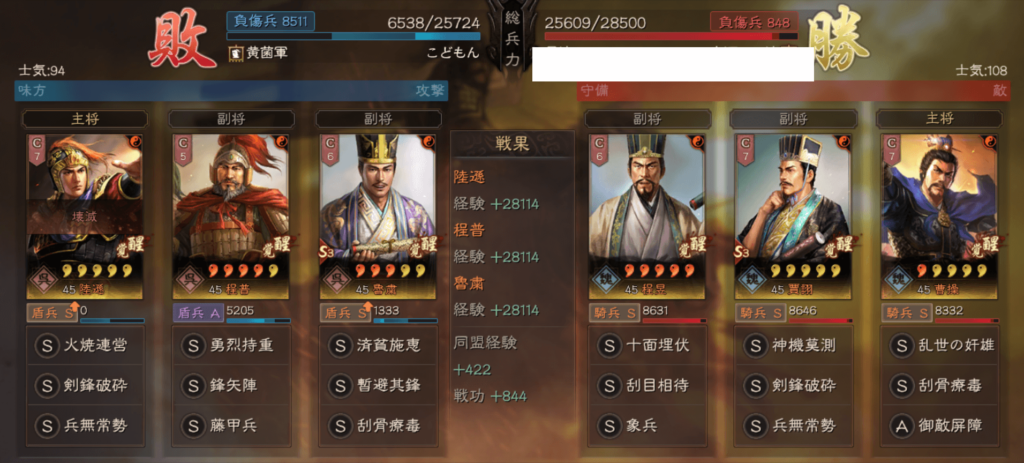Select the 十面埋伏 skill

(x=648, y=345)
